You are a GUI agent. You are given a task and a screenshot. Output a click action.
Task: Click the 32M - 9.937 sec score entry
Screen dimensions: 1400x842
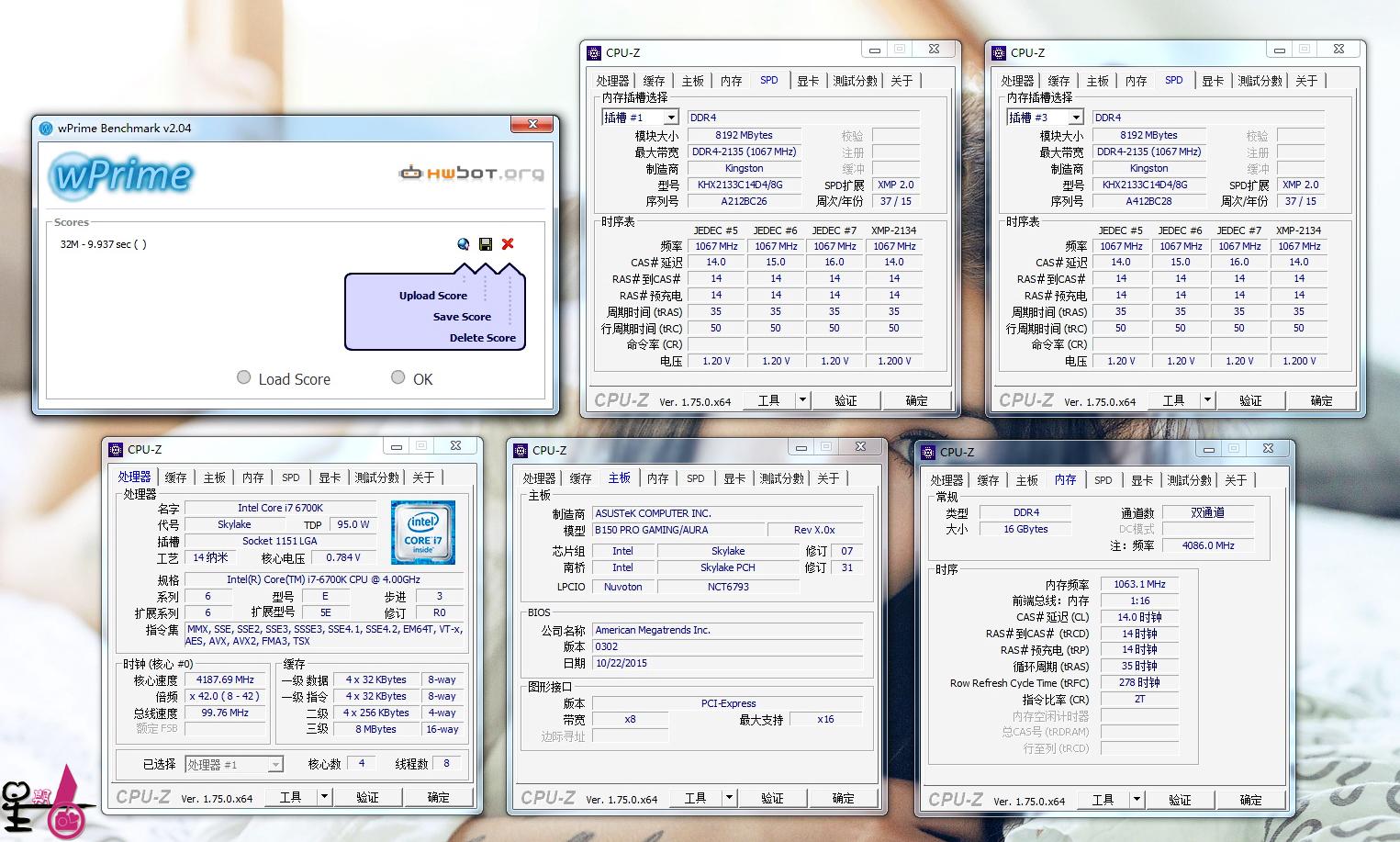tap(103, 244)
